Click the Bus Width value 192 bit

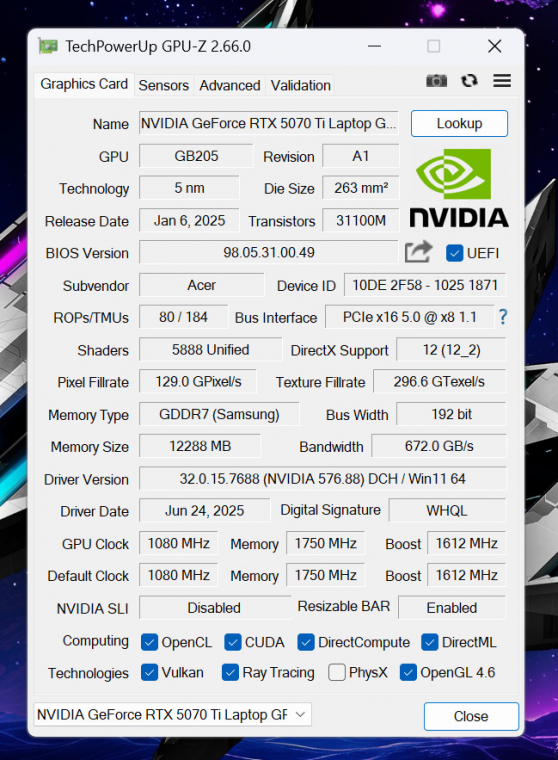click(x=451, y=414)
